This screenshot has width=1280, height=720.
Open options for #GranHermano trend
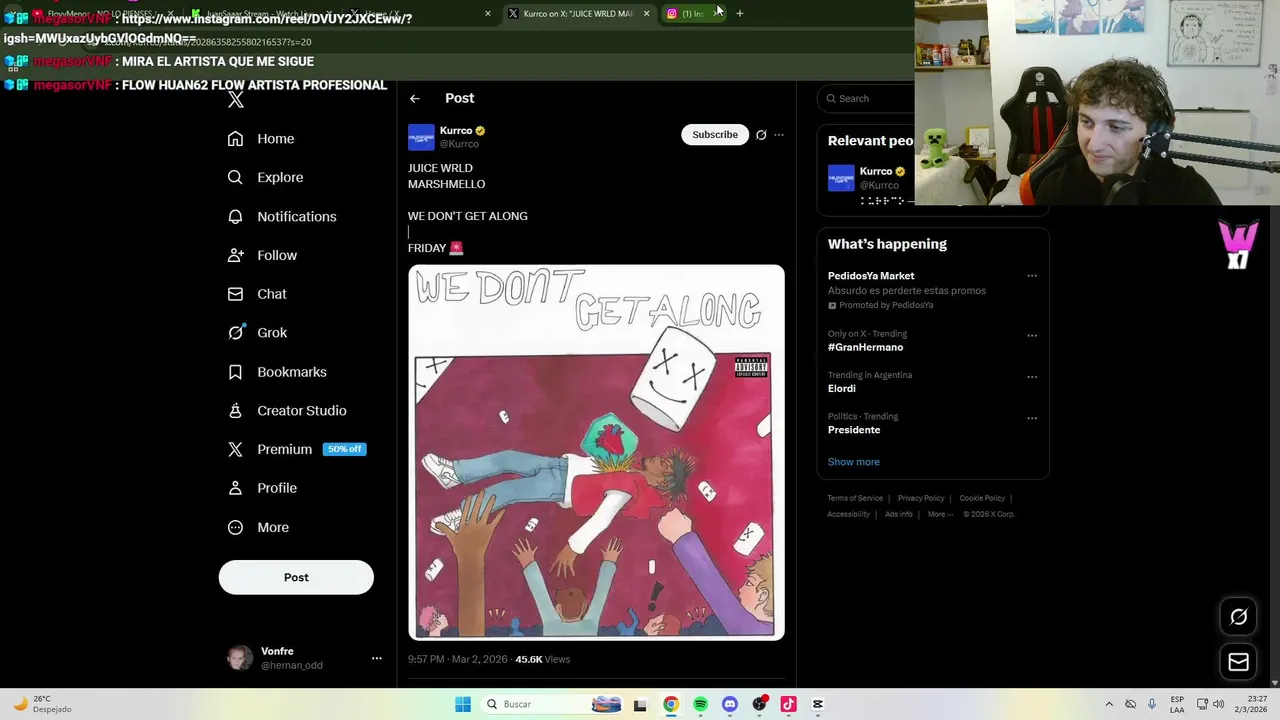click(x=1032, y=335)
